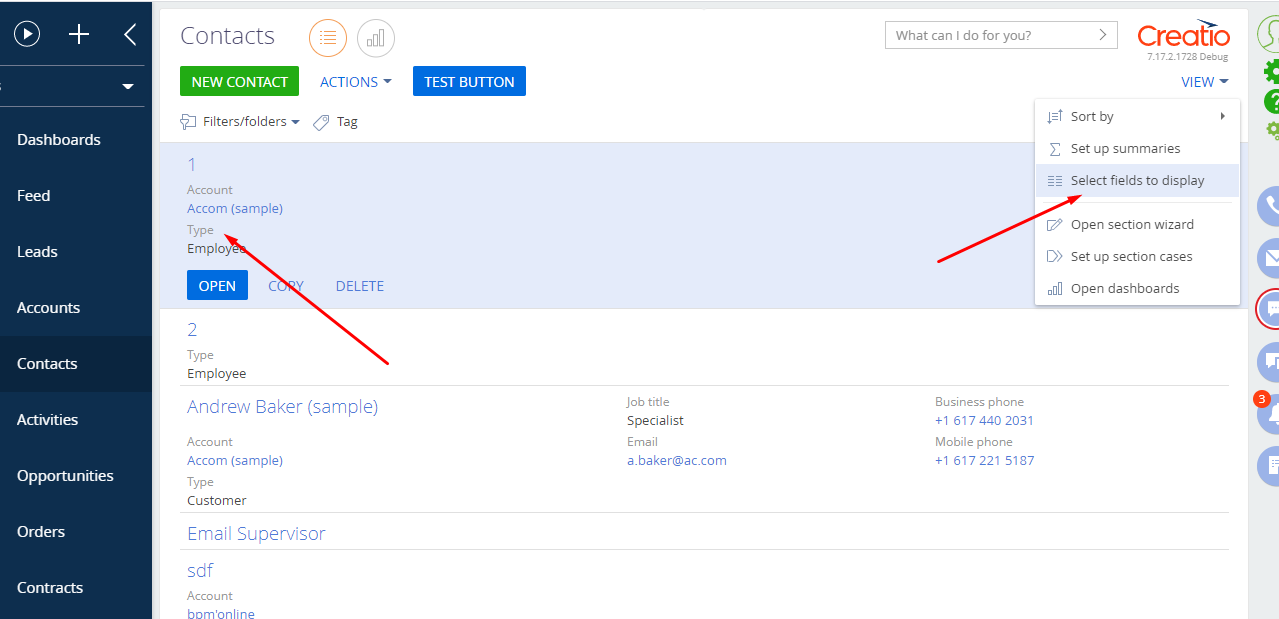Open the green help question icon
This screenshot has height=619, width=1279.
[x=1272, y=101]
